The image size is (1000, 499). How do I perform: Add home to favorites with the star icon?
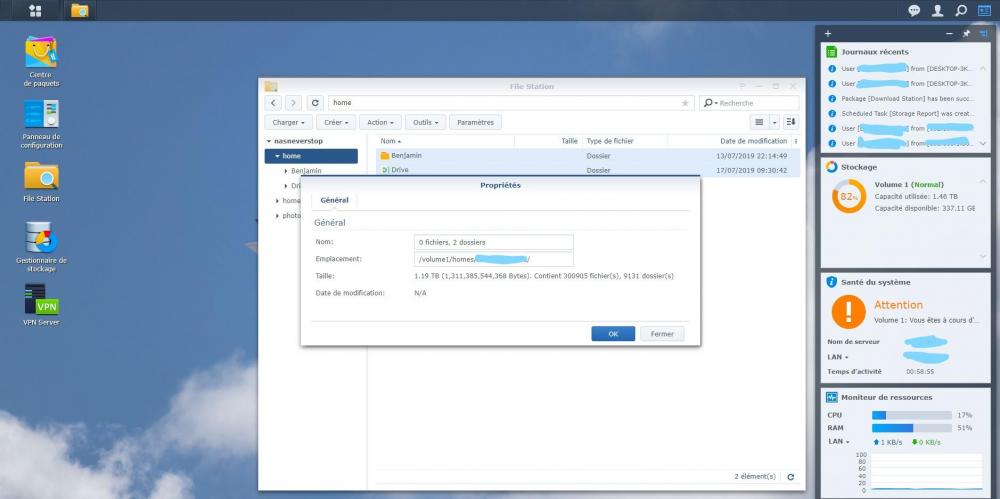coord(685,103)
